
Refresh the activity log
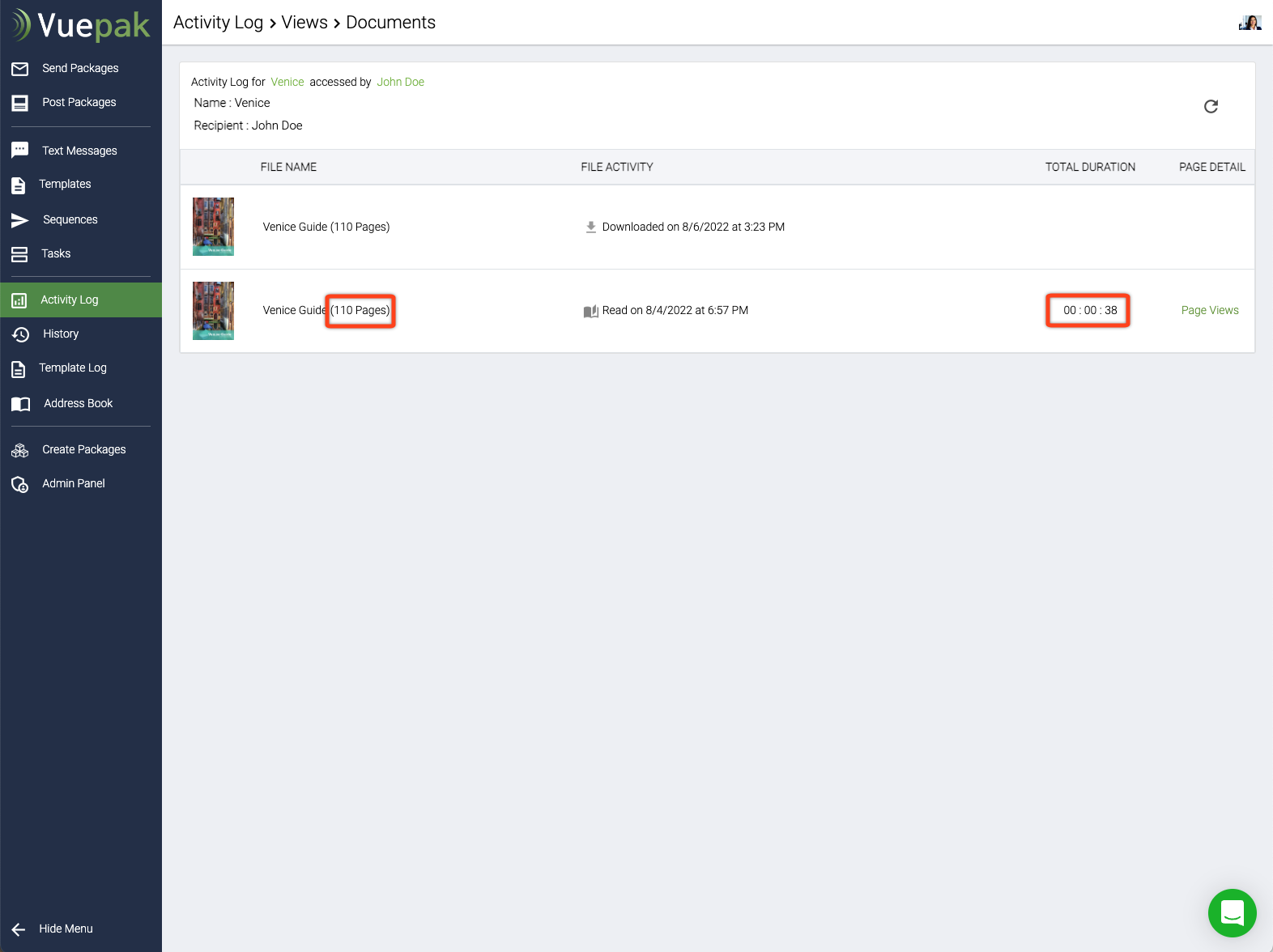(1211, 107)
